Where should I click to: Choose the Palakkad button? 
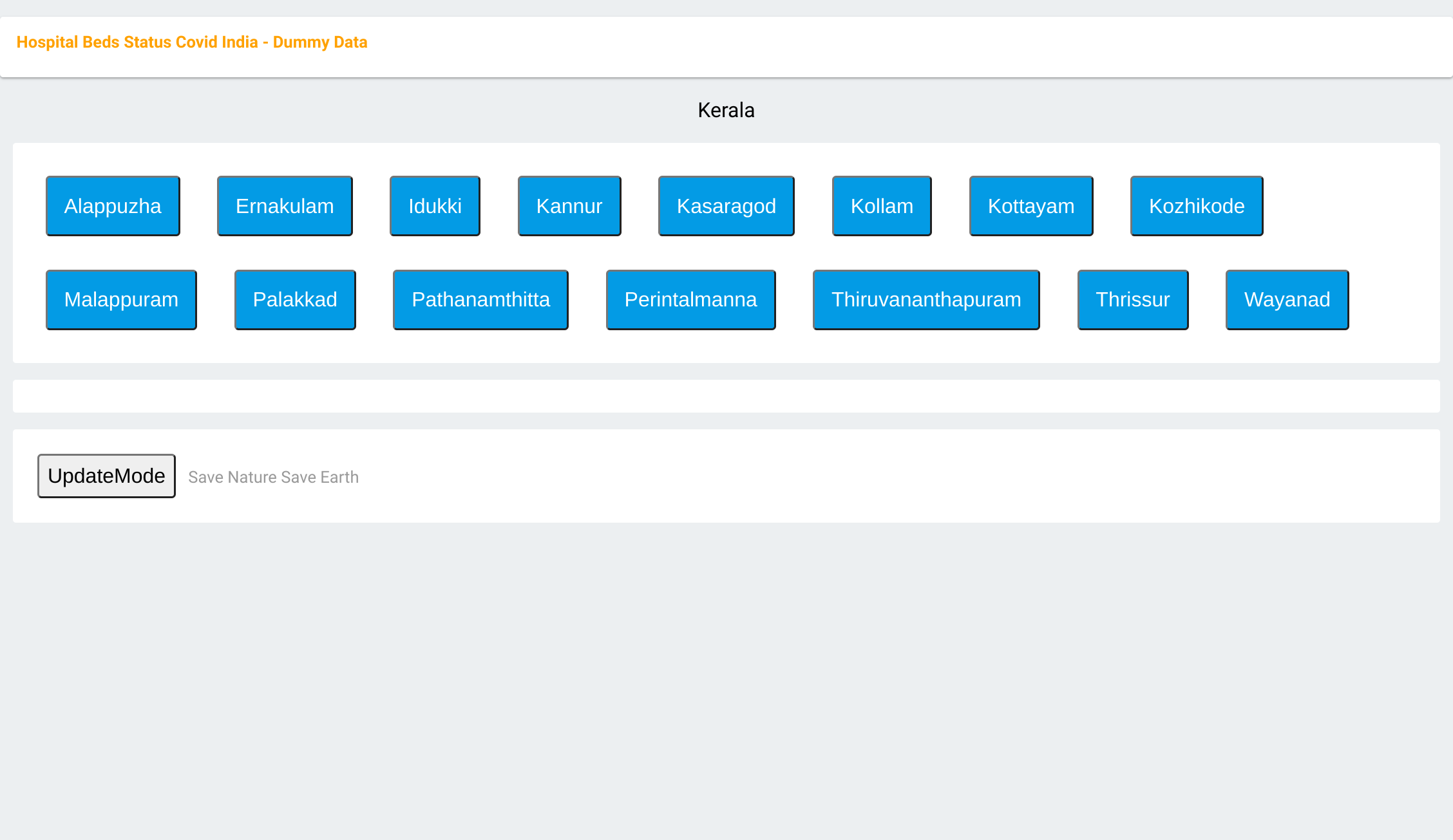295,300
